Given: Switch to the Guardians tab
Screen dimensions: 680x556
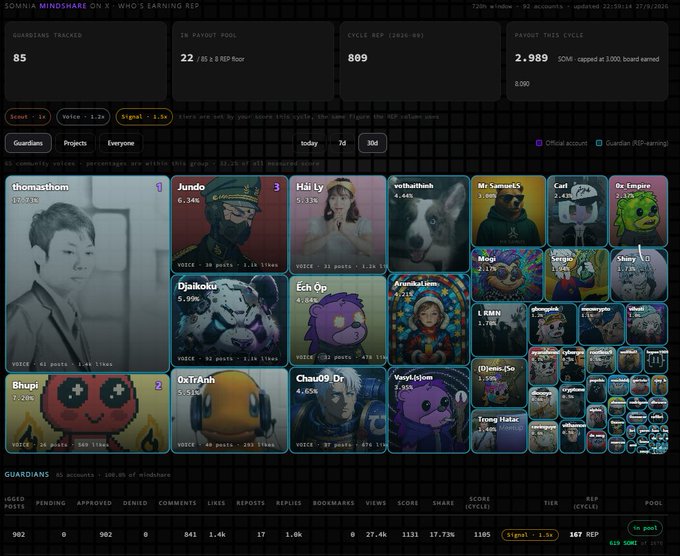Looking at the screenshot, I should [28, 143].
